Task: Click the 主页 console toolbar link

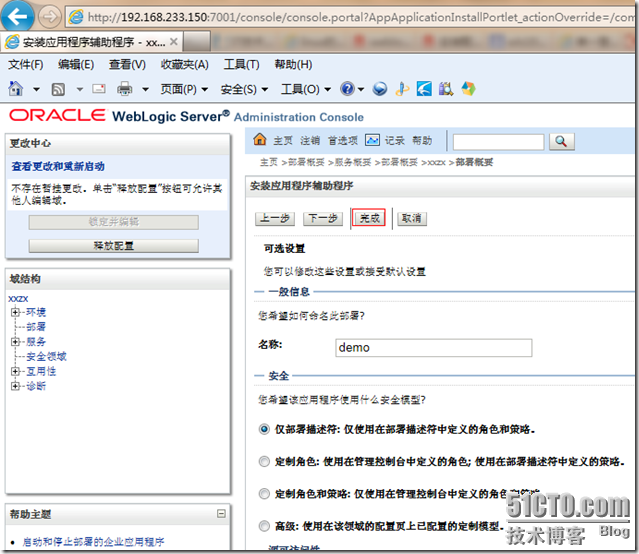Action: click(x=283, y=141)
